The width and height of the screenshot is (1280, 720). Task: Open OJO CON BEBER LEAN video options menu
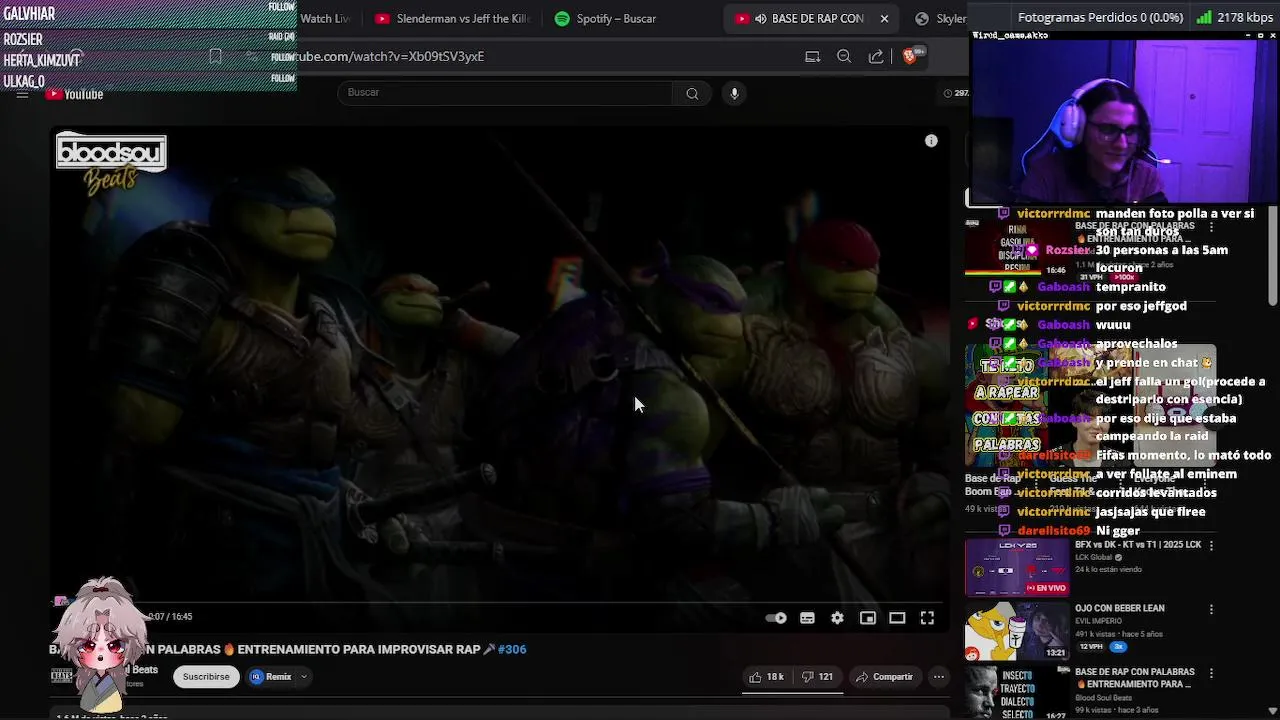coord(1211,609)
